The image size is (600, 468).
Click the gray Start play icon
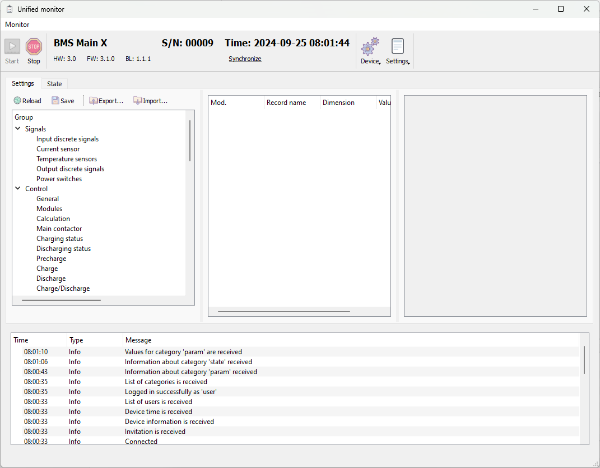(12, 46)
